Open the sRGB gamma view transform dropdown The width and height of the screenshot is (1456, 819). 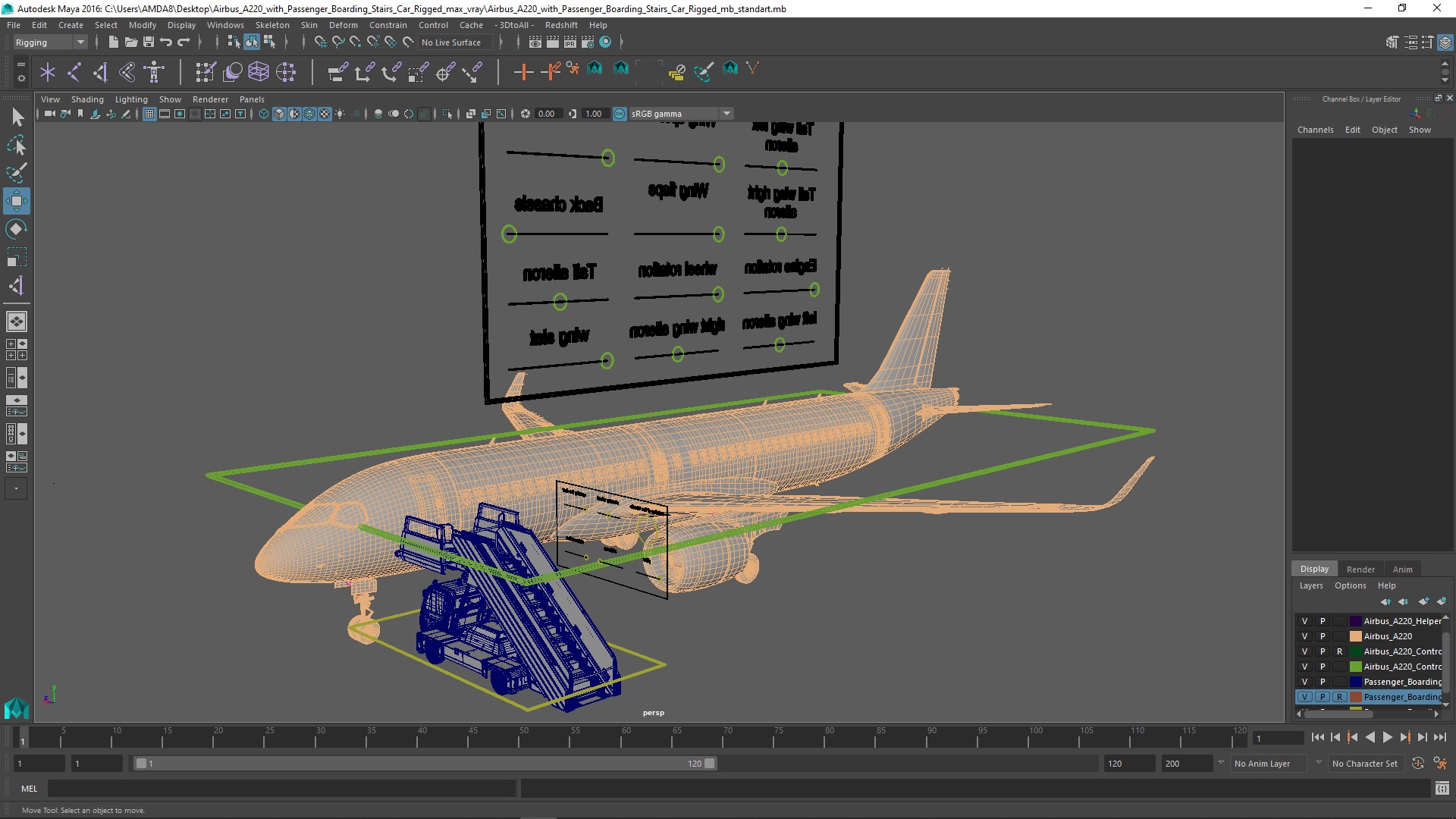pos(681,114)
